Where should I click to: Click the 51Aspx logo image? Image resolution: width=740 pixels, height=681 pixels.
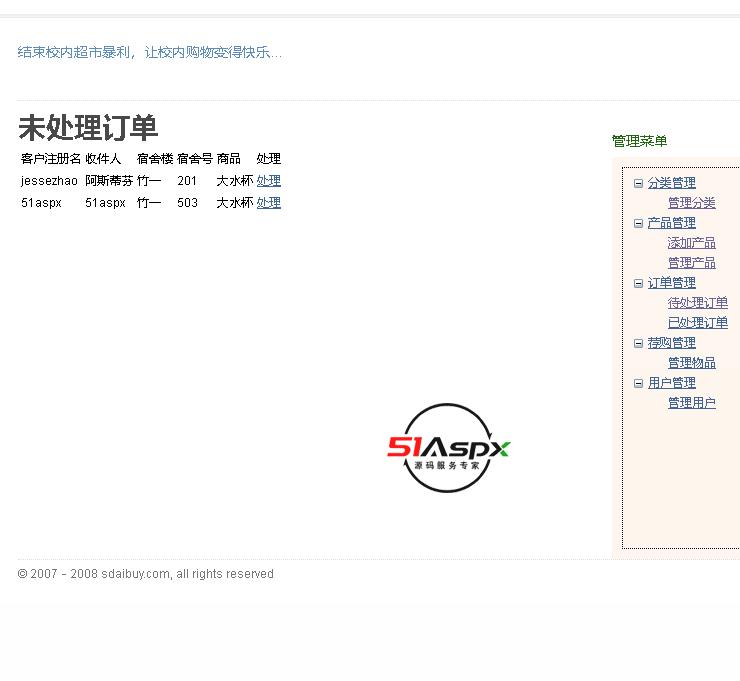tap(448, 448)
